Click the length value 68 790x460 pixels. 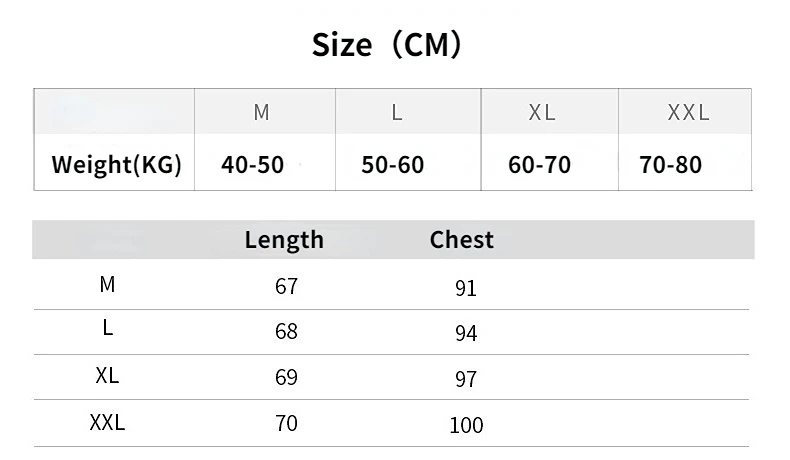point(286,332)
